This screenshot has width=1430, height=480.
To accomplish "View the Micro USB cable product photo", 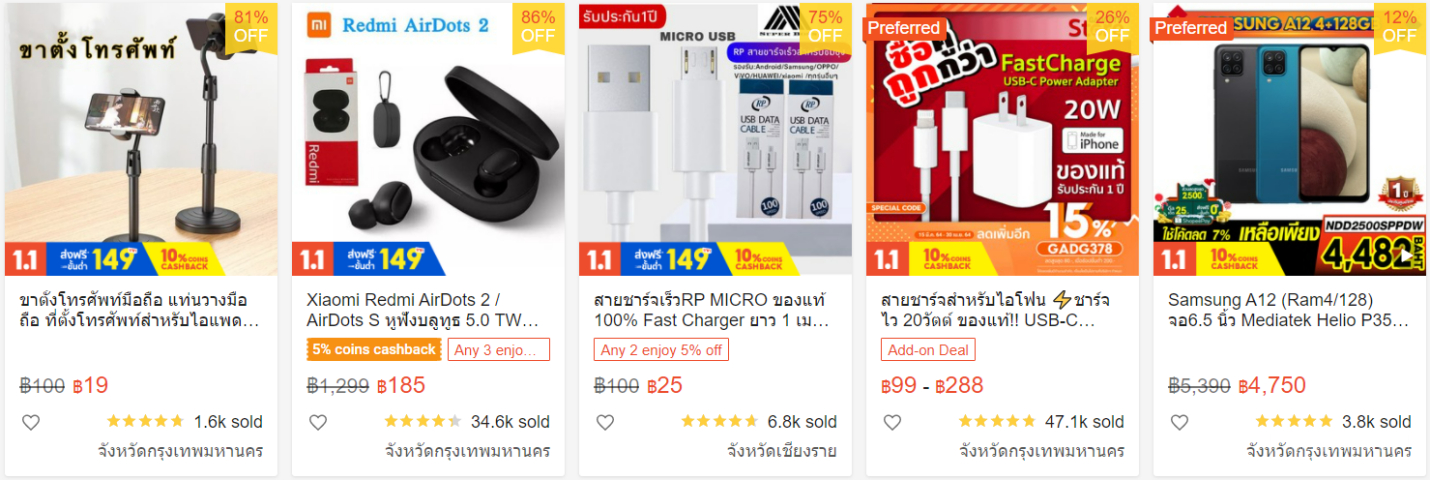I will tap(715, 140).
